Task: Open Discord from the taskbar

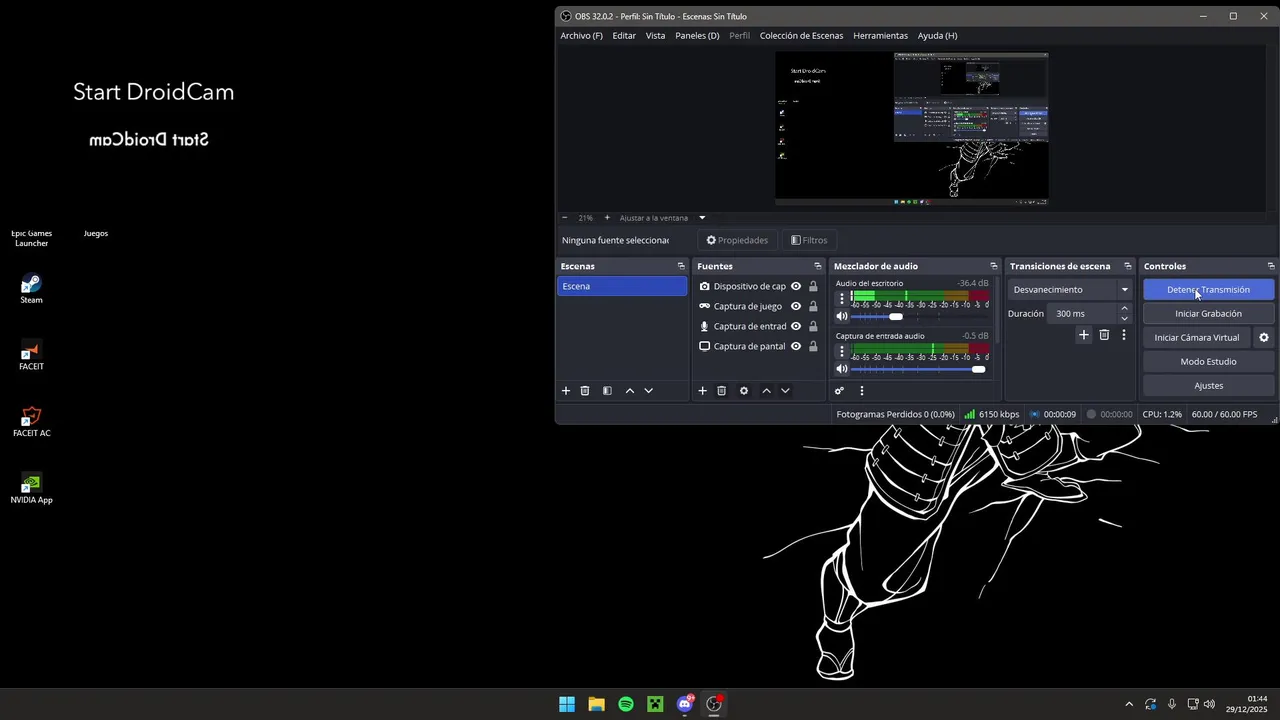Action: [685, 704]
